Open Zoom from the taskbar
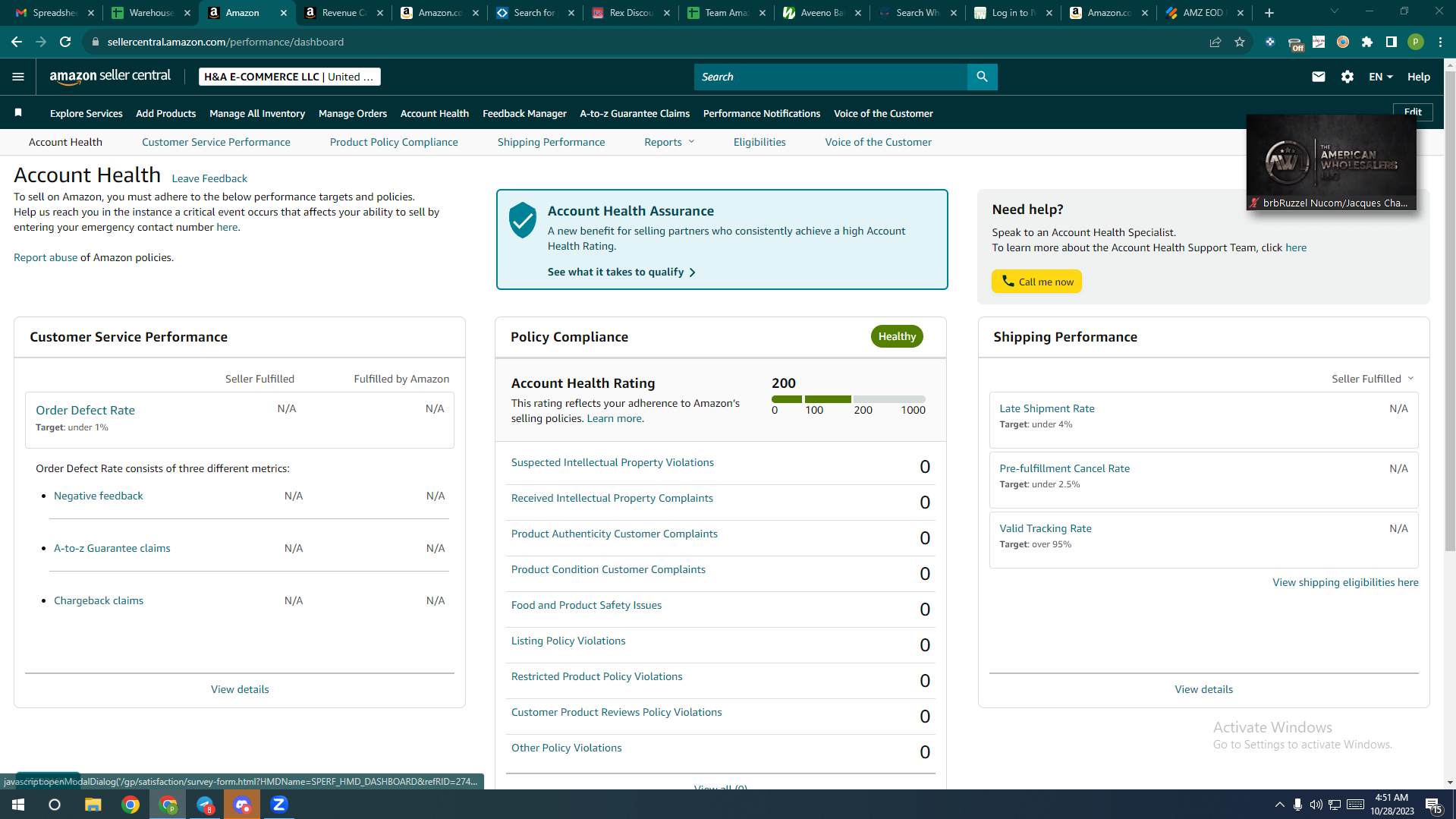This screenshot has width=1456, height=819. (x=279, y=805)
